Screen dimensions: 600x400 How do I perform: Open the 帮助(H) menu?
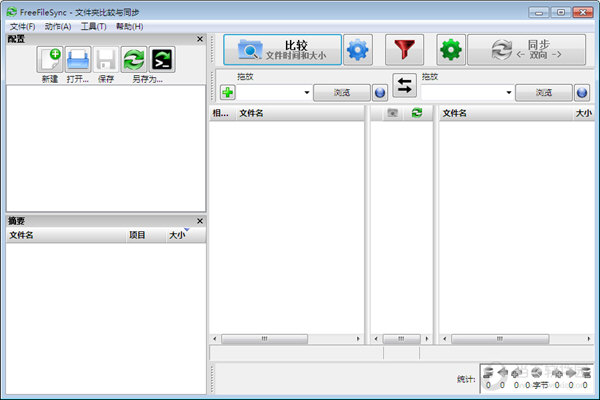[129, 26]
